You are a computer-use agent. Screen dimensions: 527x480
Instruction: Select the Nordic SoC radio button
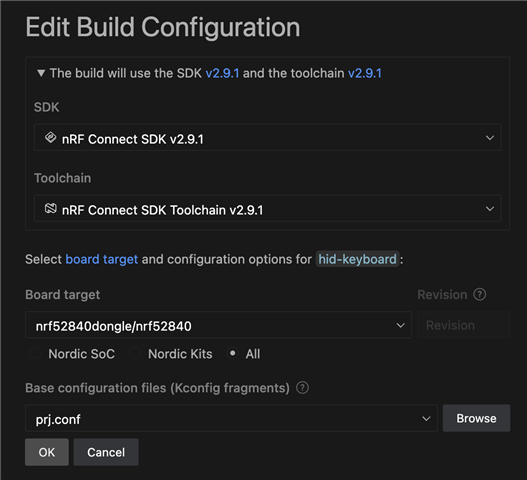coord(35,353)
